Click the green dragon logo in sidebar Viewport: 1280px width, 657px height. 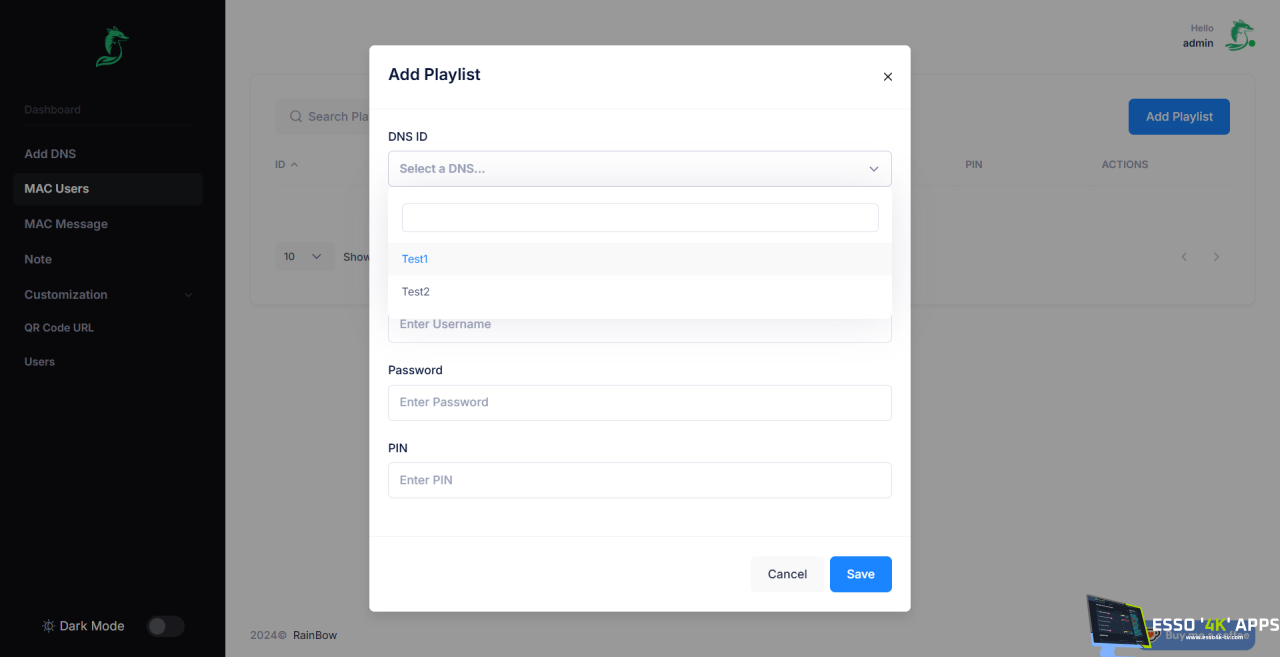pyautogui.click(x=111, y=47)
